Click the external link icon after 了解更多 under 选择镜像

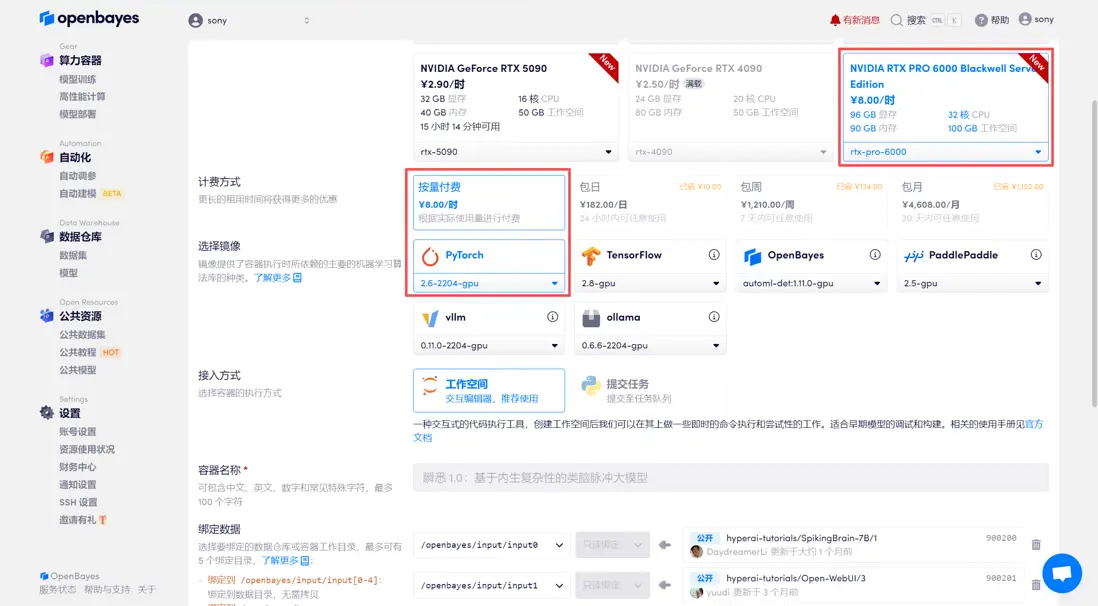pos(298,278)
